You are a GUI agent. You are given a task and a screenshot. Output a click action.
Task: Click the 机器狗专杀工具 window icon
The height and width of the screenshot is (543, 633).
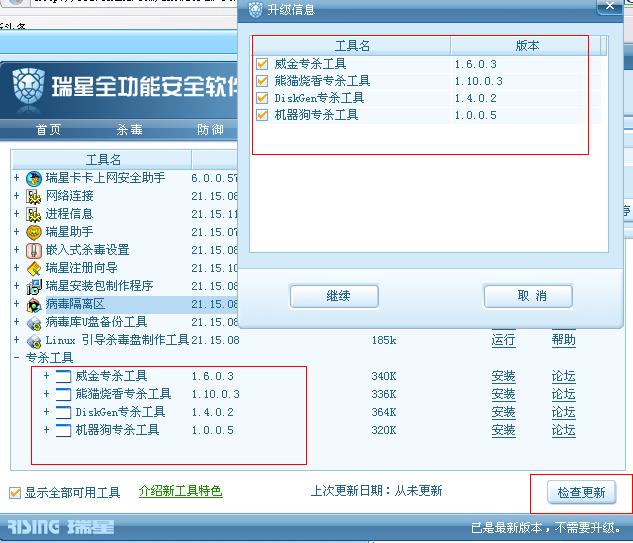point(63,430)
